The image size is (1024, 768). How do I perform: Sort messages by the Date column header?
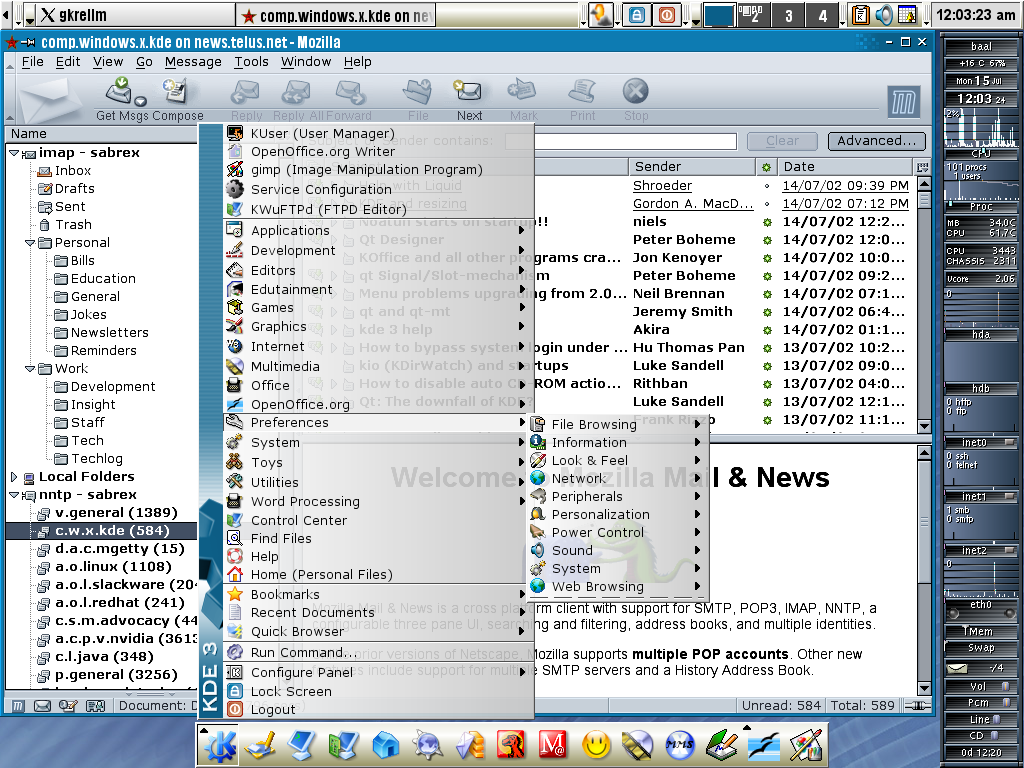click(x=846, y=167)
